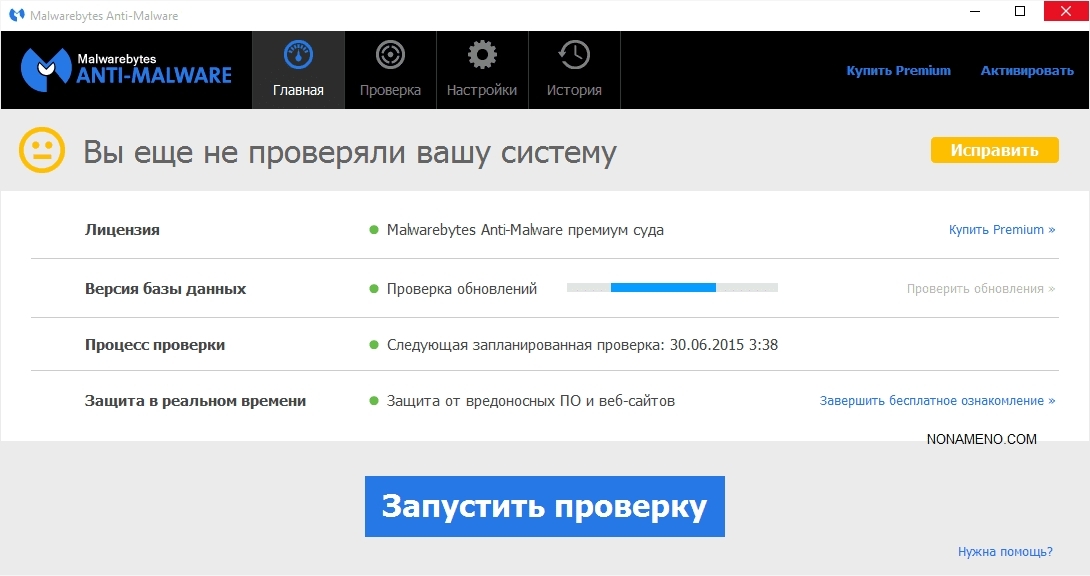The height and width of the screenshot is (576, 1090).
Task: Click the Купить Premium header link
Action: click(x=898, y=70)
